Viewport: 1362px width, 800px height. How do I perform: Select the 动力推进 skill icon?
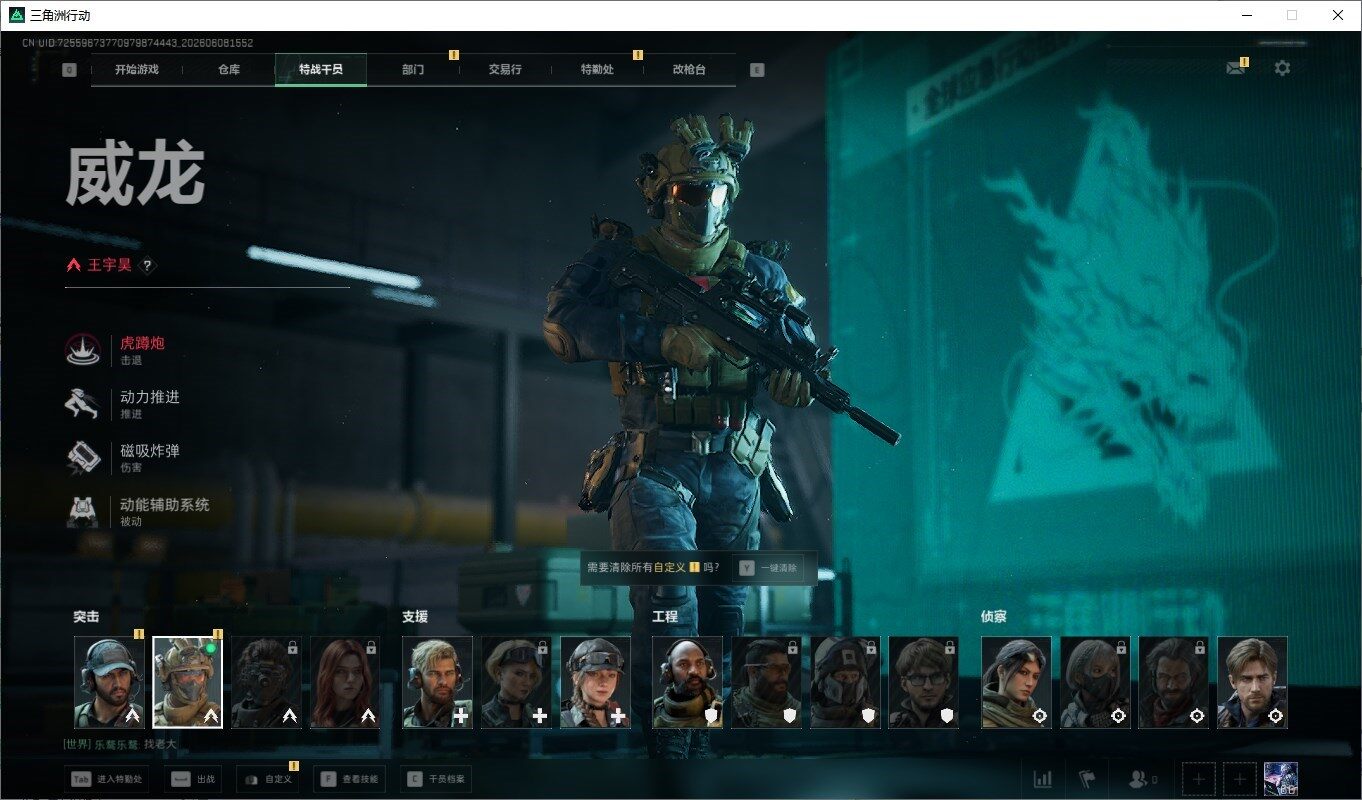pos(82,403)
